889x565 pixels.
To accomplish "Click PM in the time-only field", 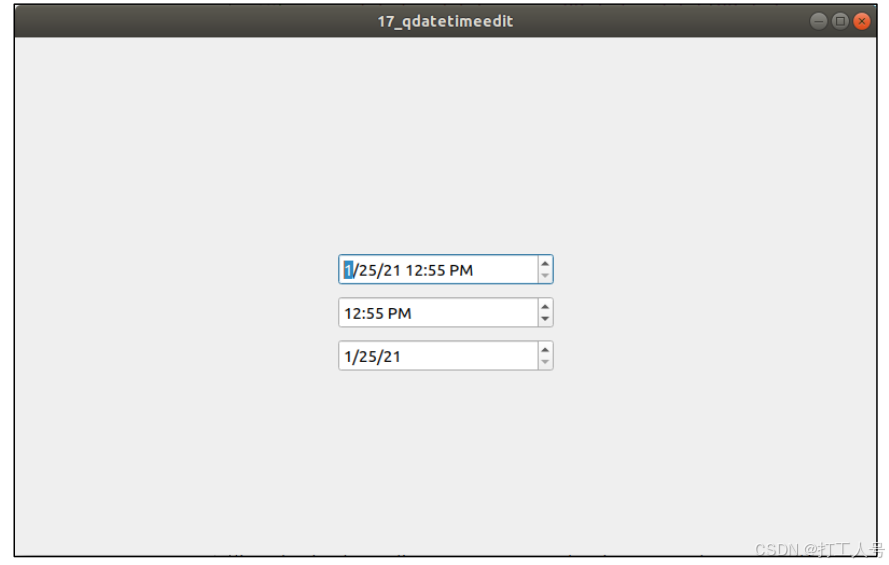I will [x=400, y=313].
